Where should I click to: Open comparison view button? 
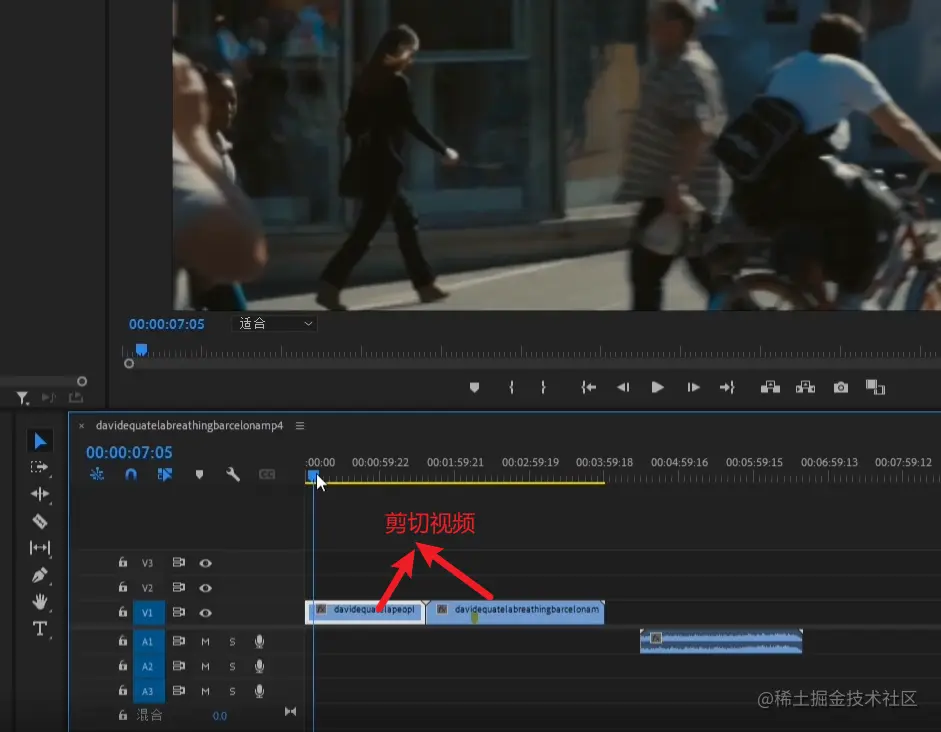875,388
